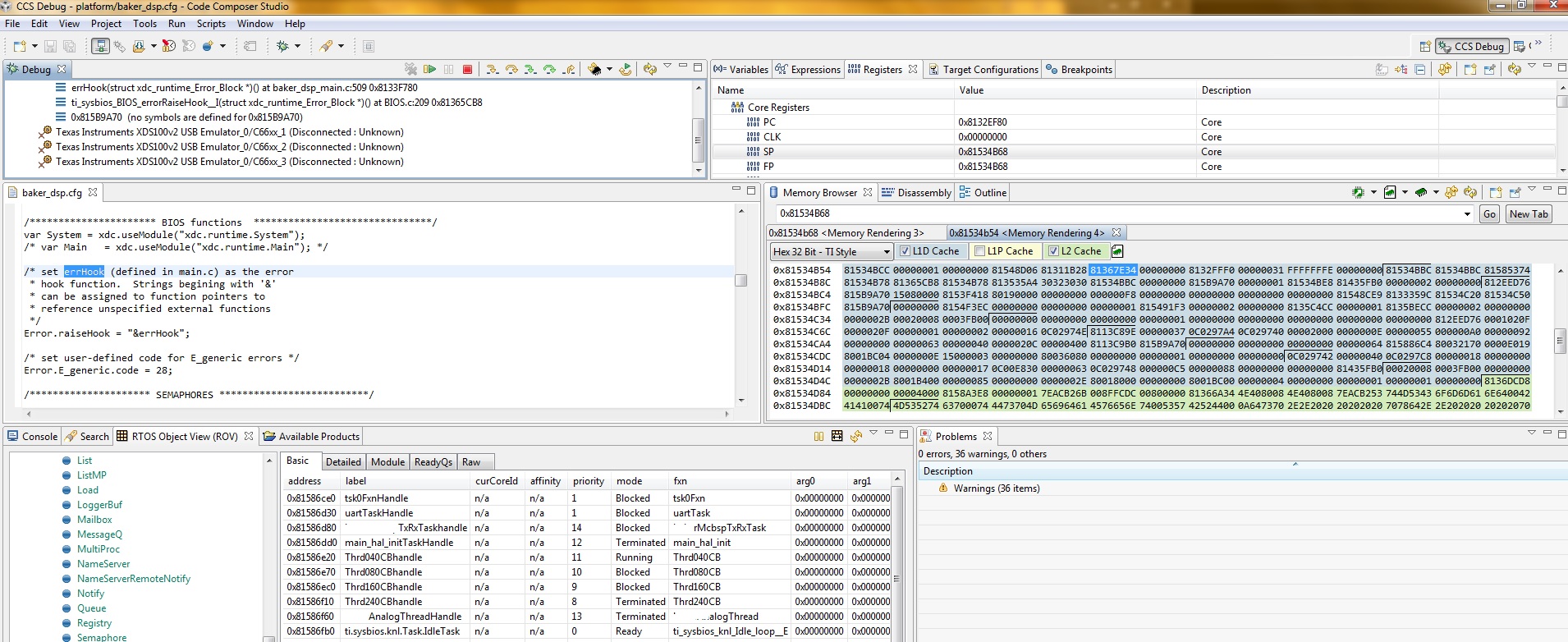Click the yellow pause icon in ROV toolbar
This screenshot has height=642, width=1568.
[818, 436]
